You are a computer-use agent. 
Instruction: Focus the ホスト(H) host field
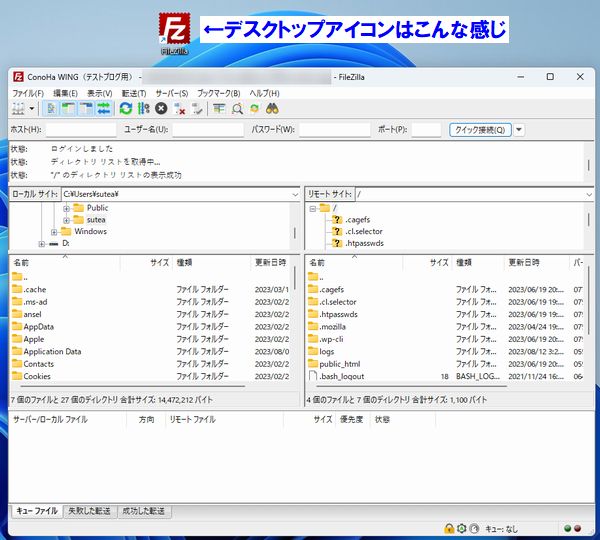click(x=81, y=130)
